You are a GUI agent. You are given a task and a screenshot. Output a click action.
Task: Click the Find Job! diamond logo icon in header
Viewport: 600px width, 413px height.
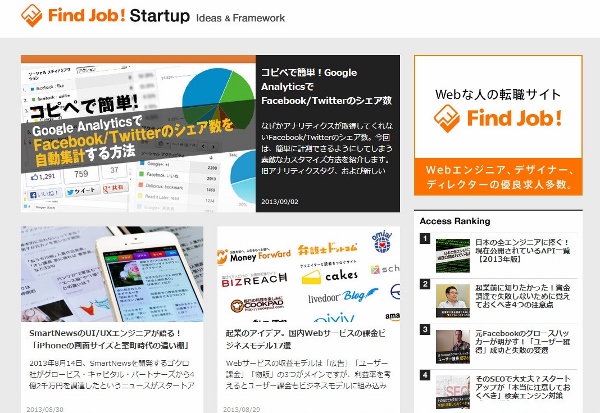31,16
